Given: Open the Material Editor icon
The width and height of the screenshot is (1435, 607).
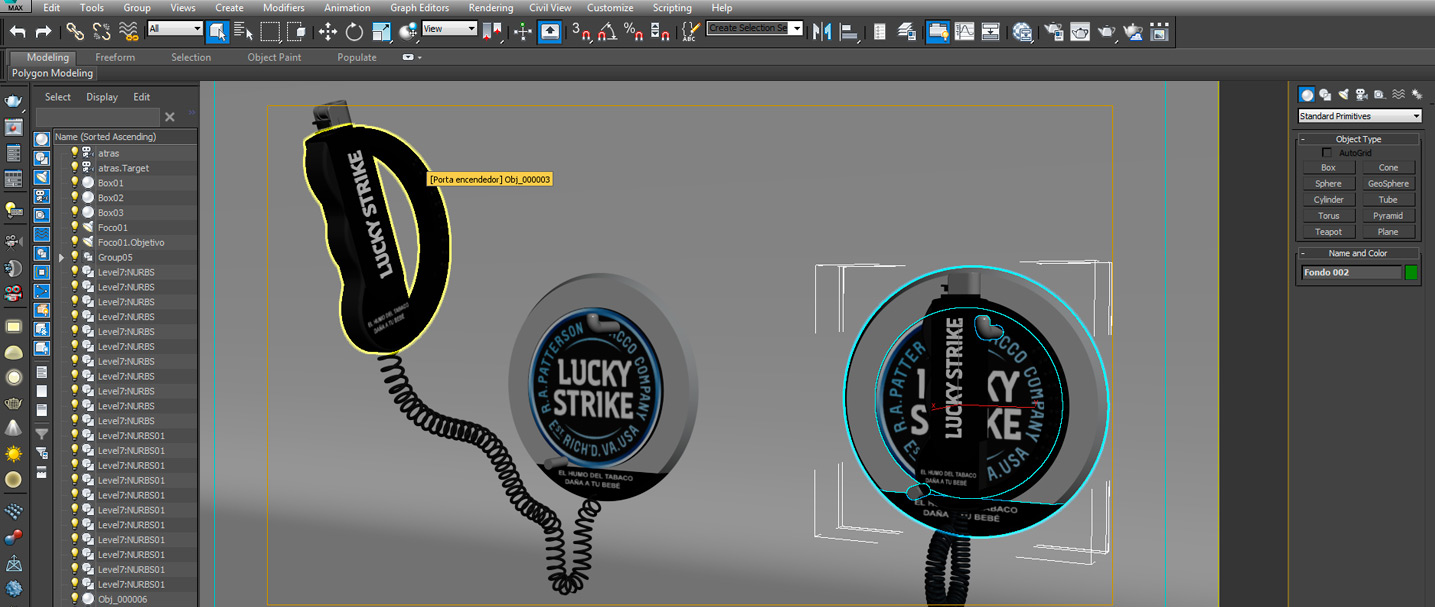Looking at the screenshot, I should pos(1022,32).
